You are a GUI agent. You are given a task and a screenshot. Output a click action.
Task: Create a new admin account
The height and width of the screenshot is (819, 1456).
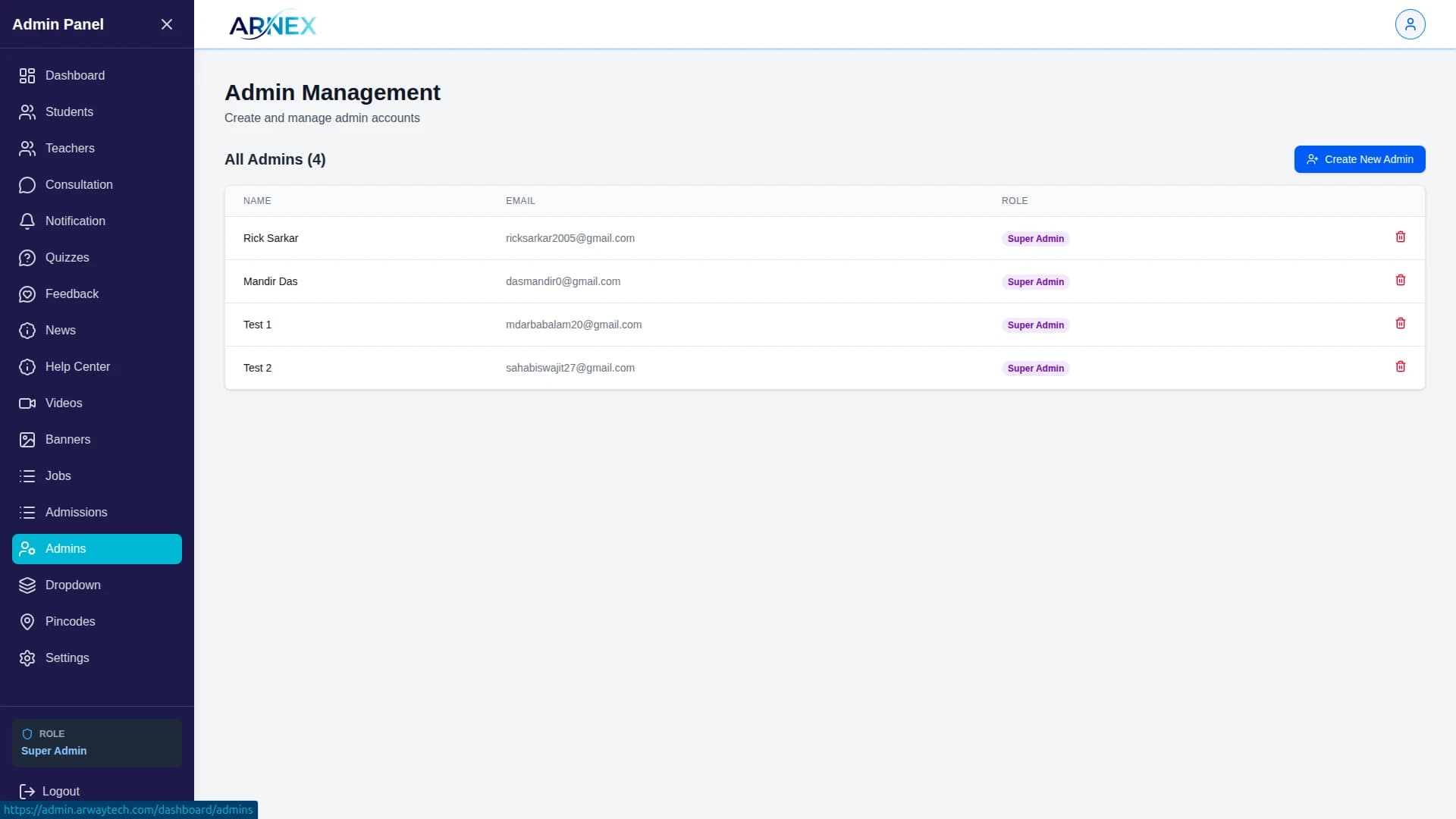1359,159
